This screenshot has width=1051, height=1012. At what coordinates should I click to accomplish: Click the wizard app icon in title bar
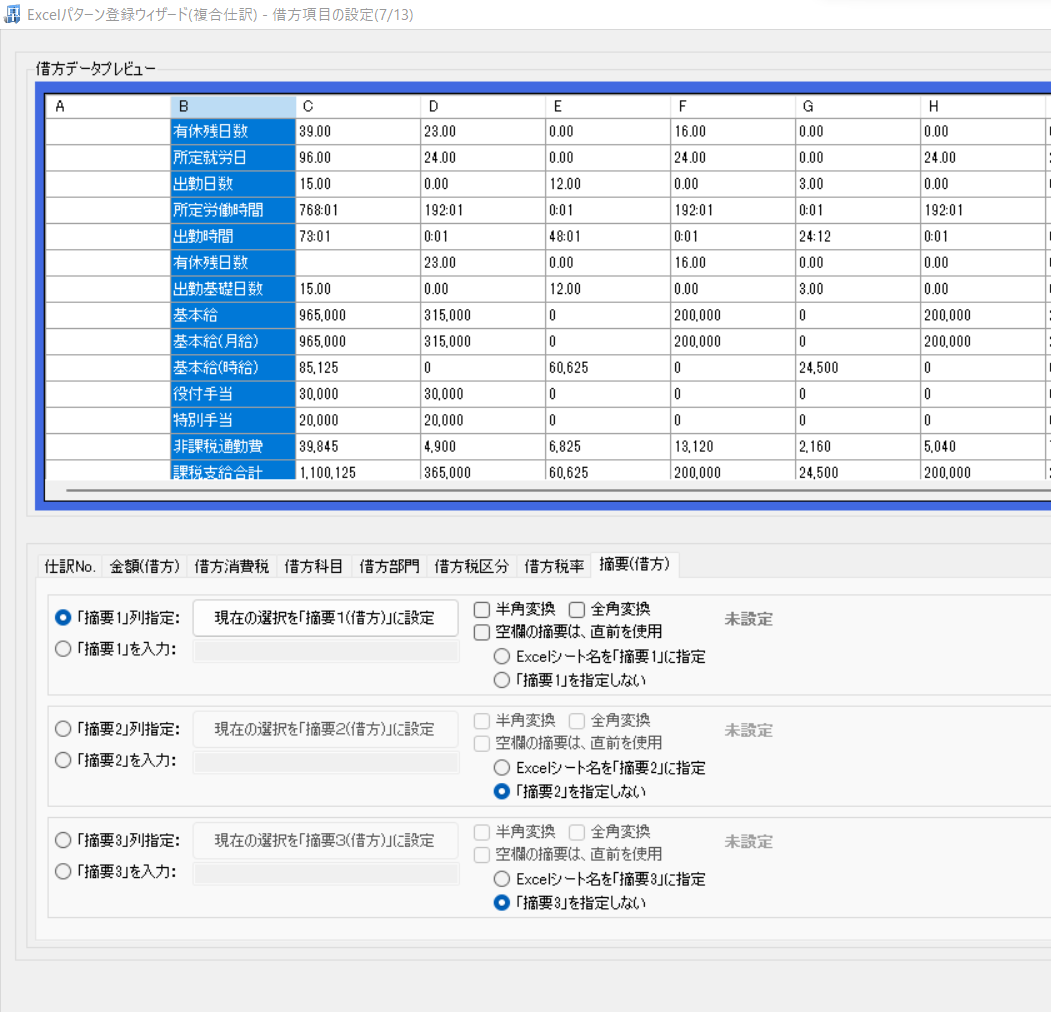click(12, 14)
